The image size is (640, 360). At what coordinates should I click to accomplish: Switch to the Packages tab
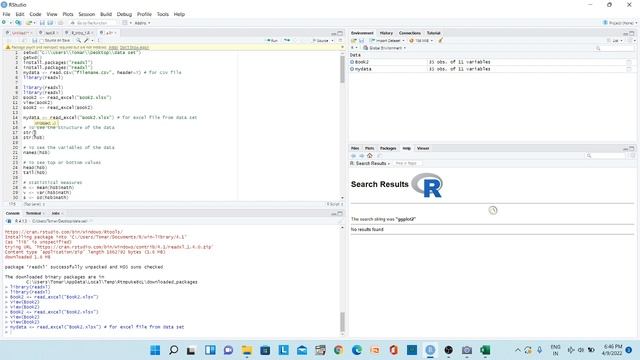(388, 148)
